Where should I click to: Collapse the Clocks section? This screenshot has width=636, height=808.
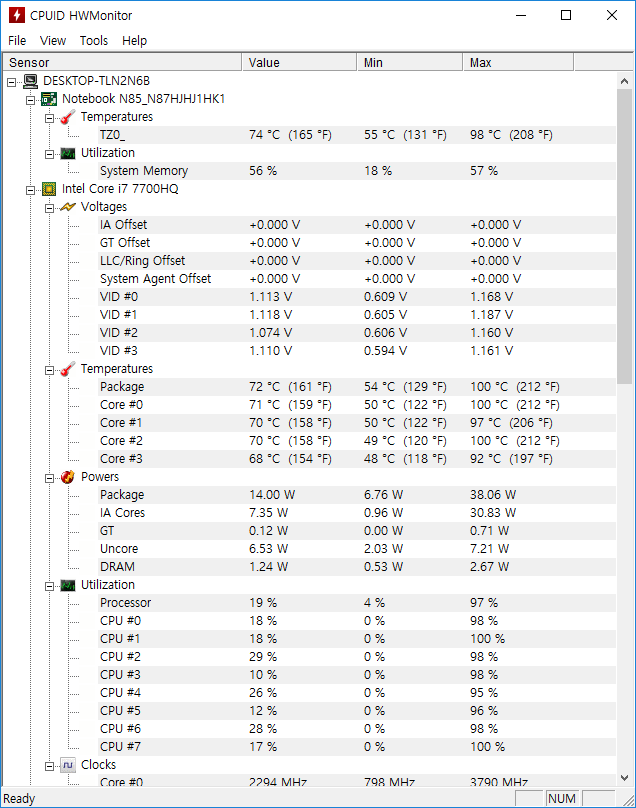coord(49,766)
